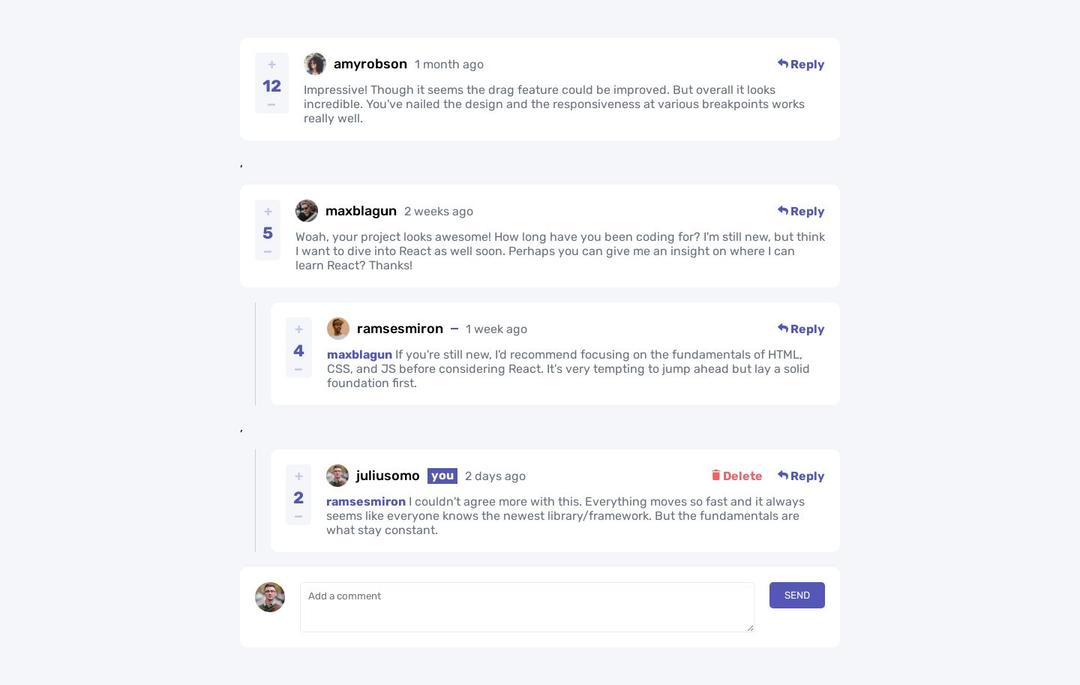
Task: Click Reply on juliusomo's comment
Action: pos(801,476)
